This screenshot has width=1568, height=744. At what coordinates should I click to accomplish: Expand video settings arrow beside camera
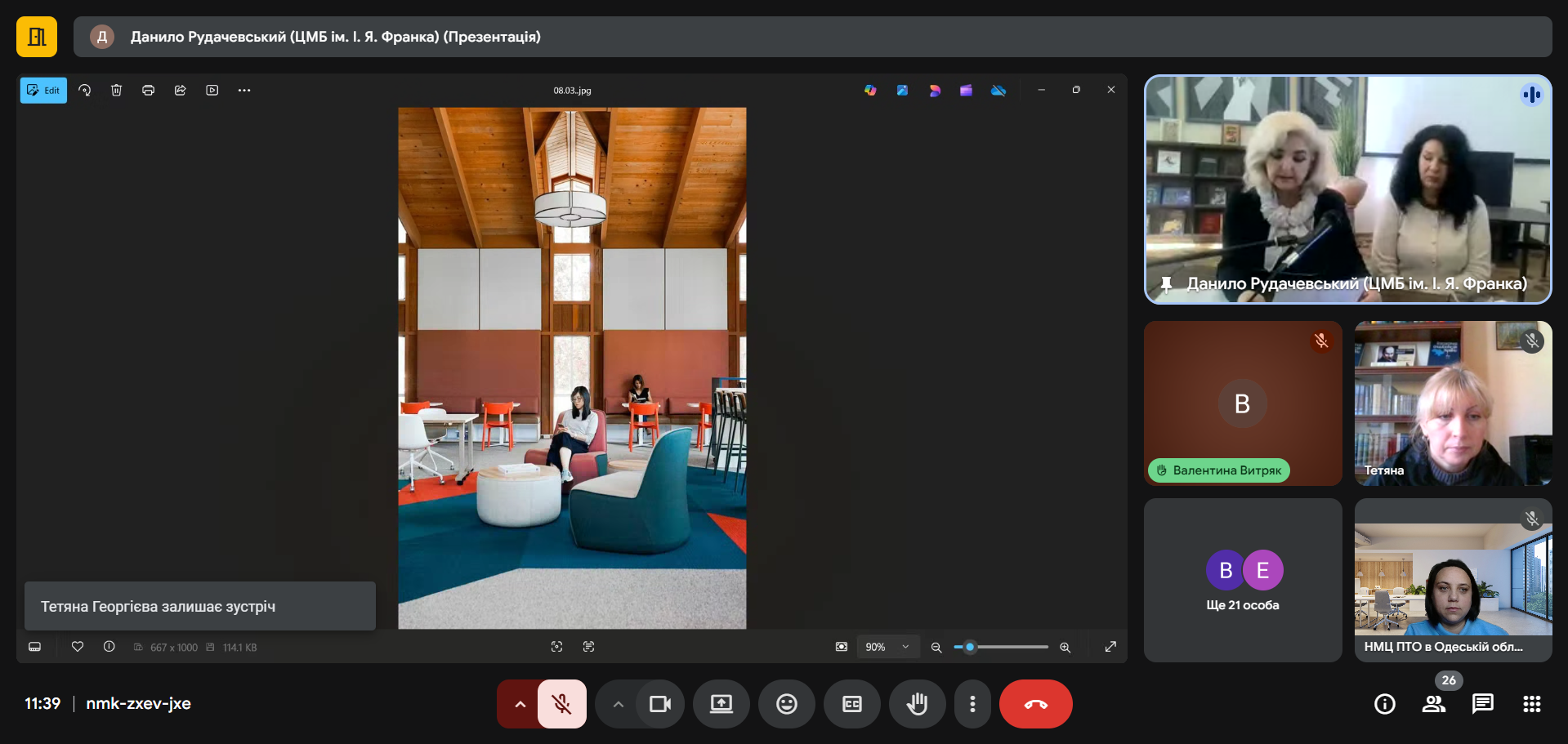[618, 704]
